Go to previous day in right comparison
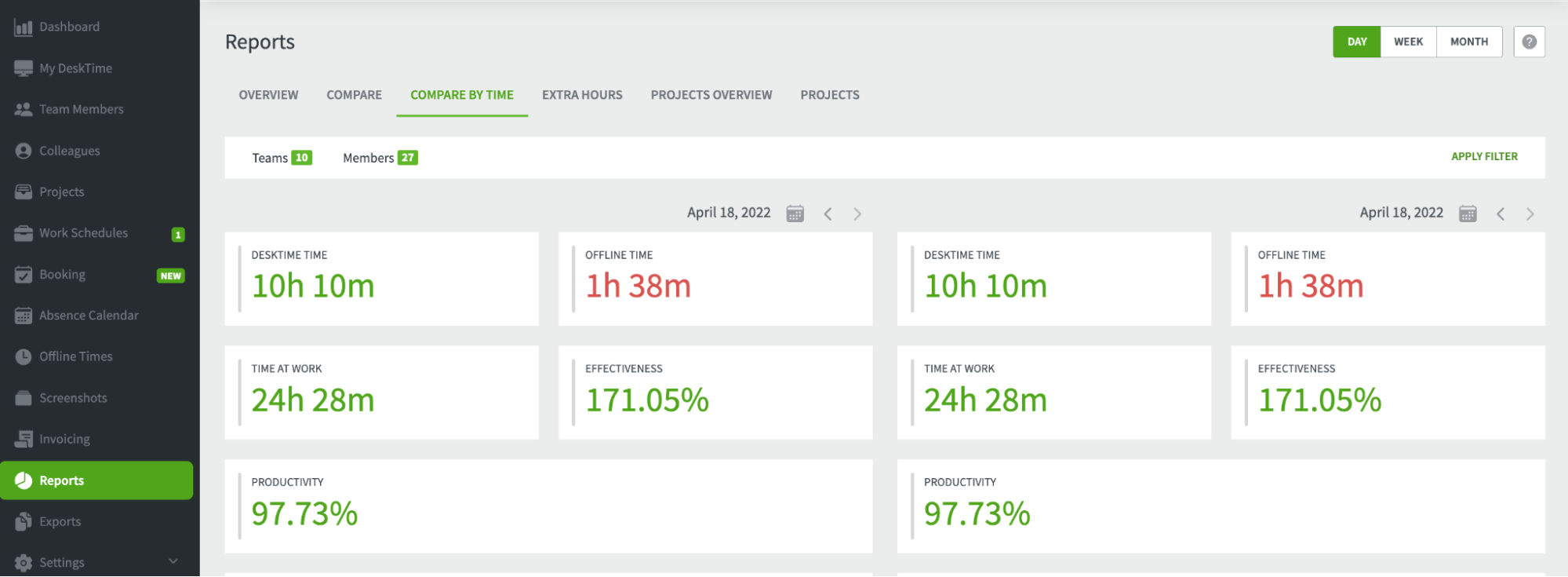This screenshot has width=1568, height=577. tap(1501, 214)
